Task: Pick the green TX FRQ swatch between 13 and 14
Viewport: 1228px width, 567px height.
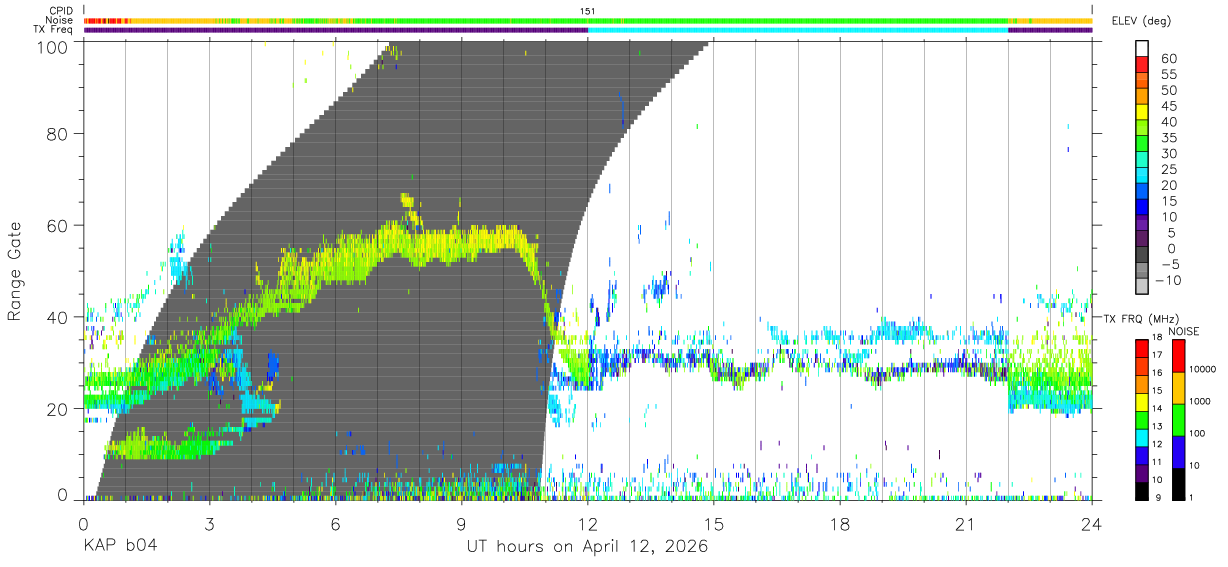Action: (x=1142, y=419)
